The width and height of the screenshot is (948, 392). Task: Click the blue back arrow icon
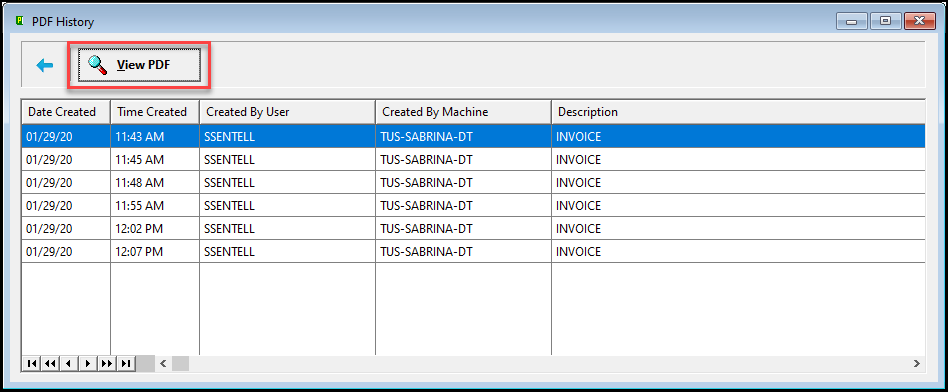pyautogui.click(x=45, y=65)
